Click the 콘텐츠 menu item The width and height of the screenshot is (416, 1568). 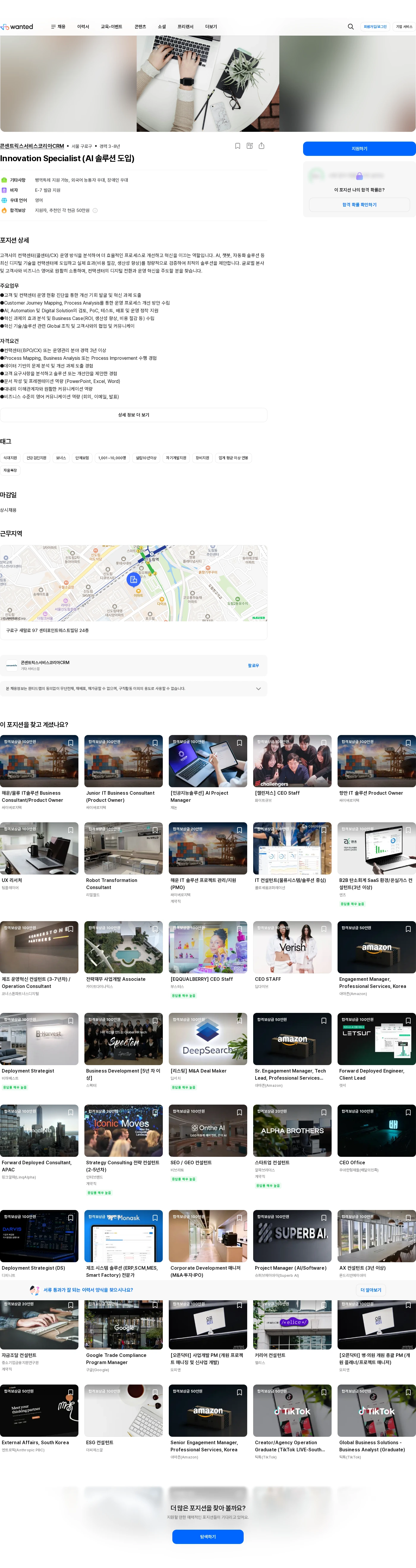click(140, 27)
